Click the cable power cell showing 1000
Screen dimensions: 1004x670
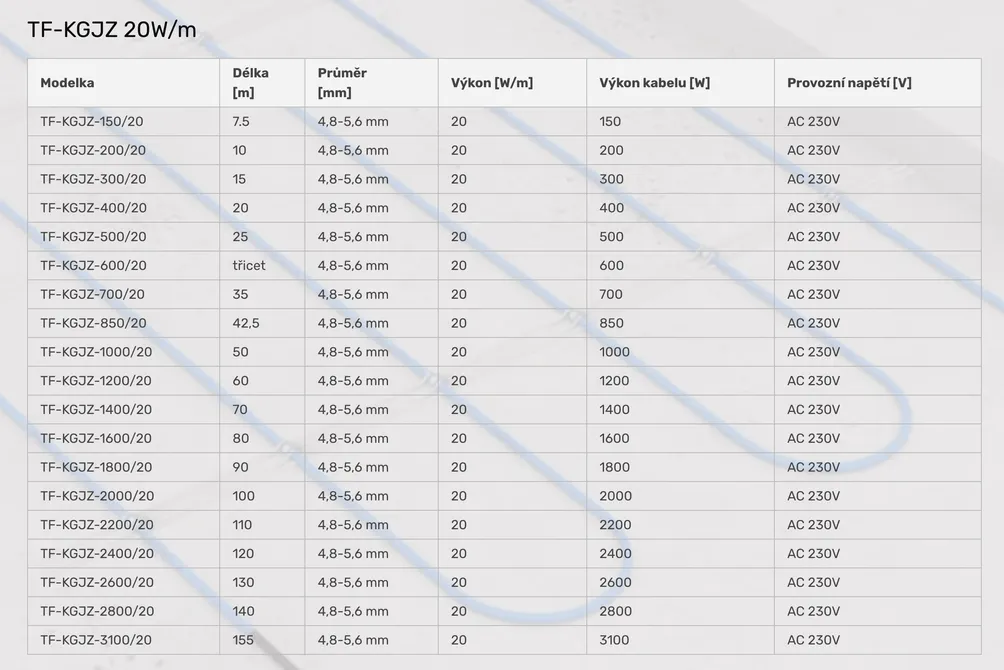[615, 352]
